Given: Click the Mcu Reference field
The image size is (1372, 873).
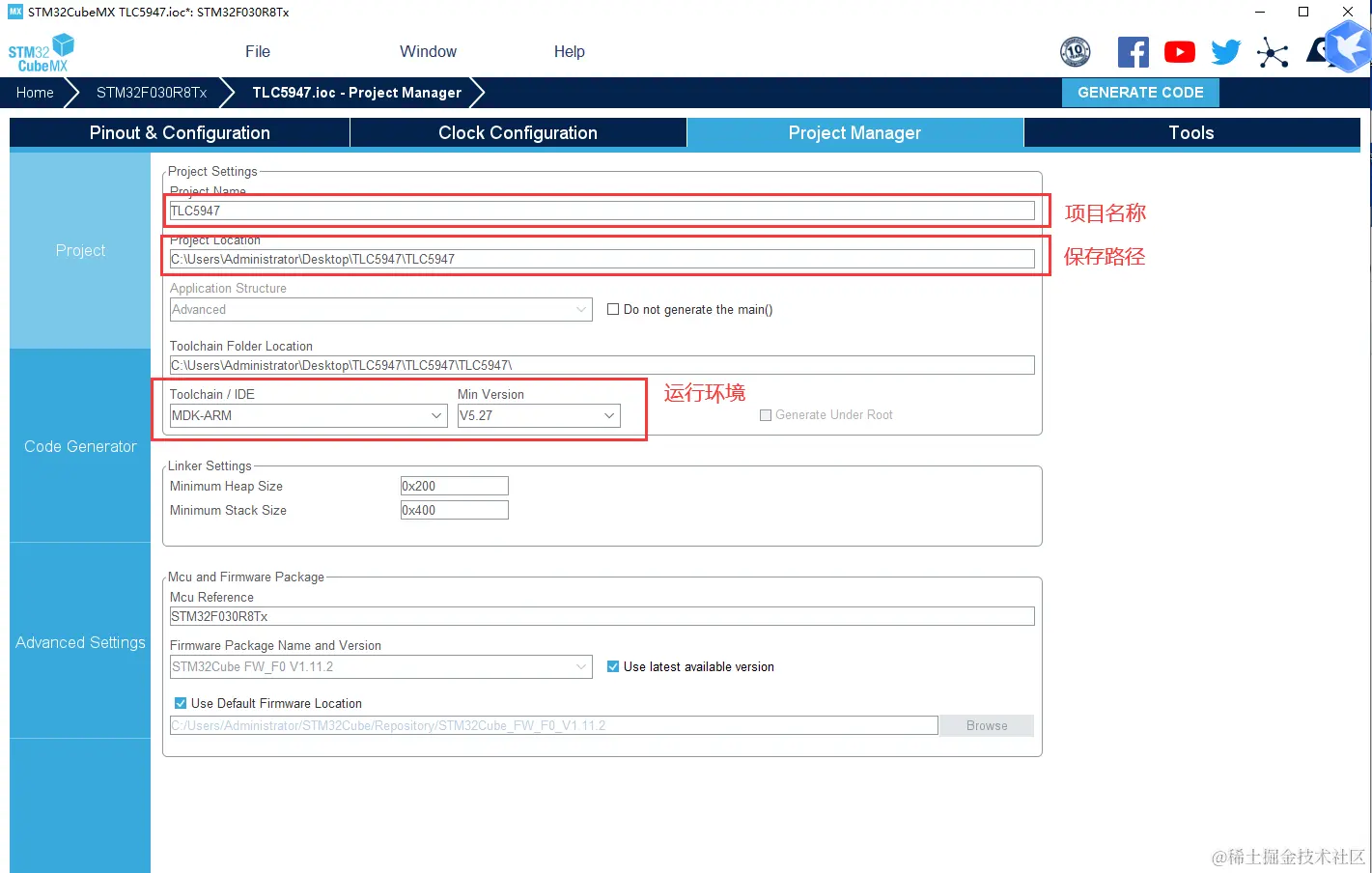Looking at the screenshot, I should tap(602, 616).
